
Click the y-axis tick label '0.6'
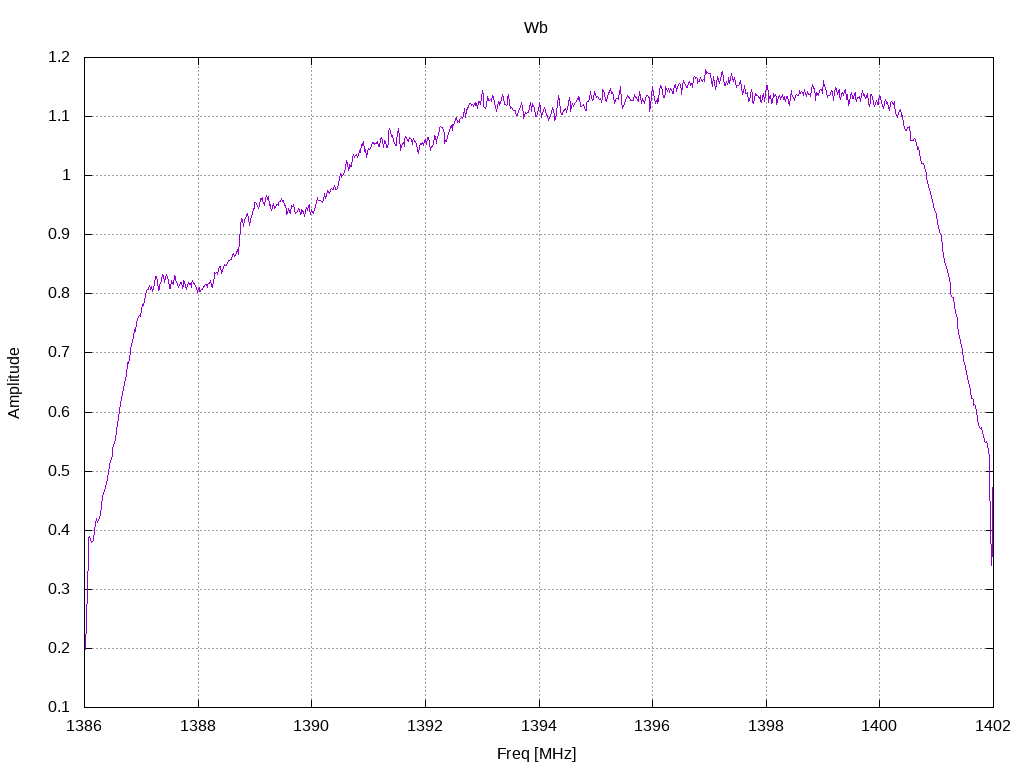59,412
